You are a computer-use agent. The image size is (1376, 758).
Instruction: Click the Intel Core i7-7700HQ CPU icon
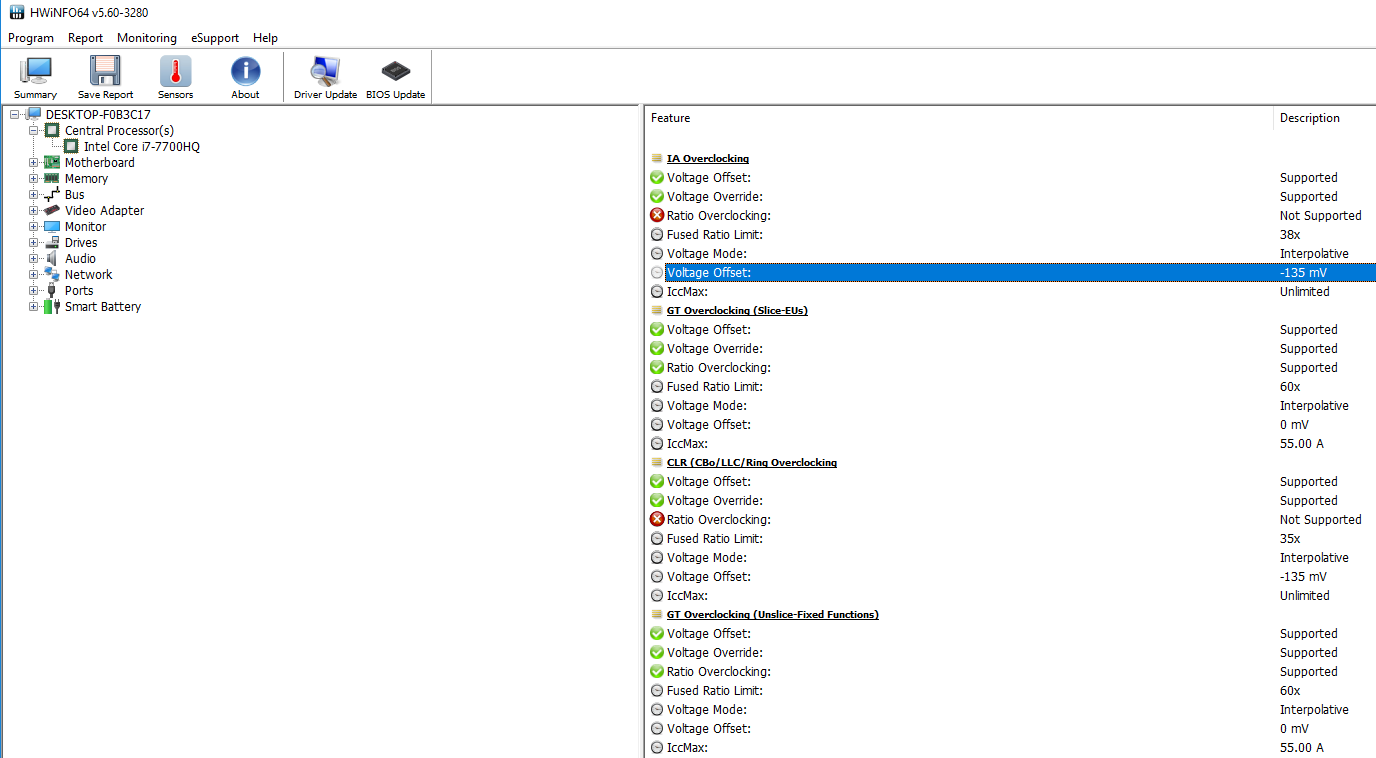71,146
